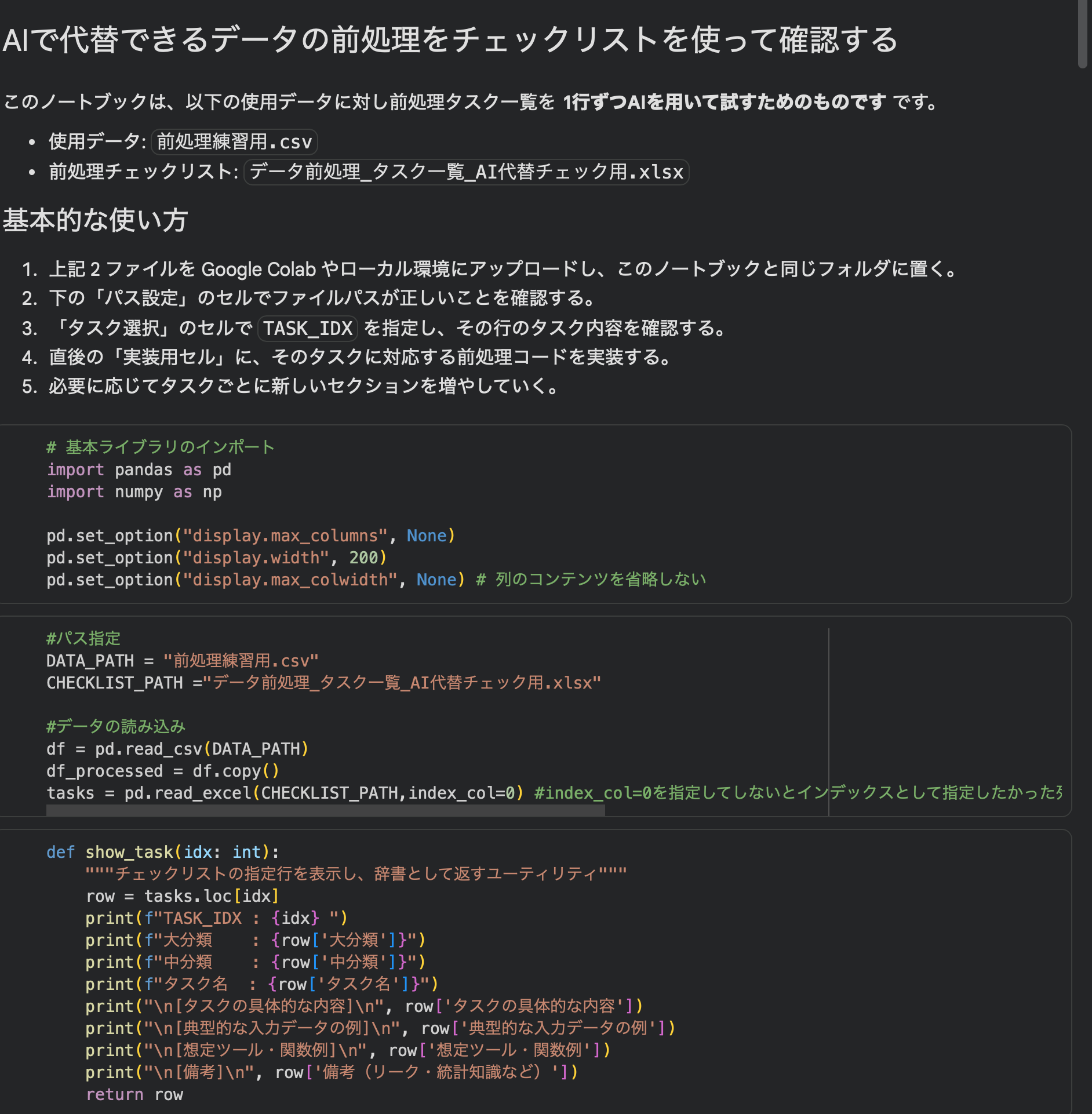Screen dimensions: 1092x1114
Task: Click the row = tasks.loc[idx] line
Action: (183, 896)
